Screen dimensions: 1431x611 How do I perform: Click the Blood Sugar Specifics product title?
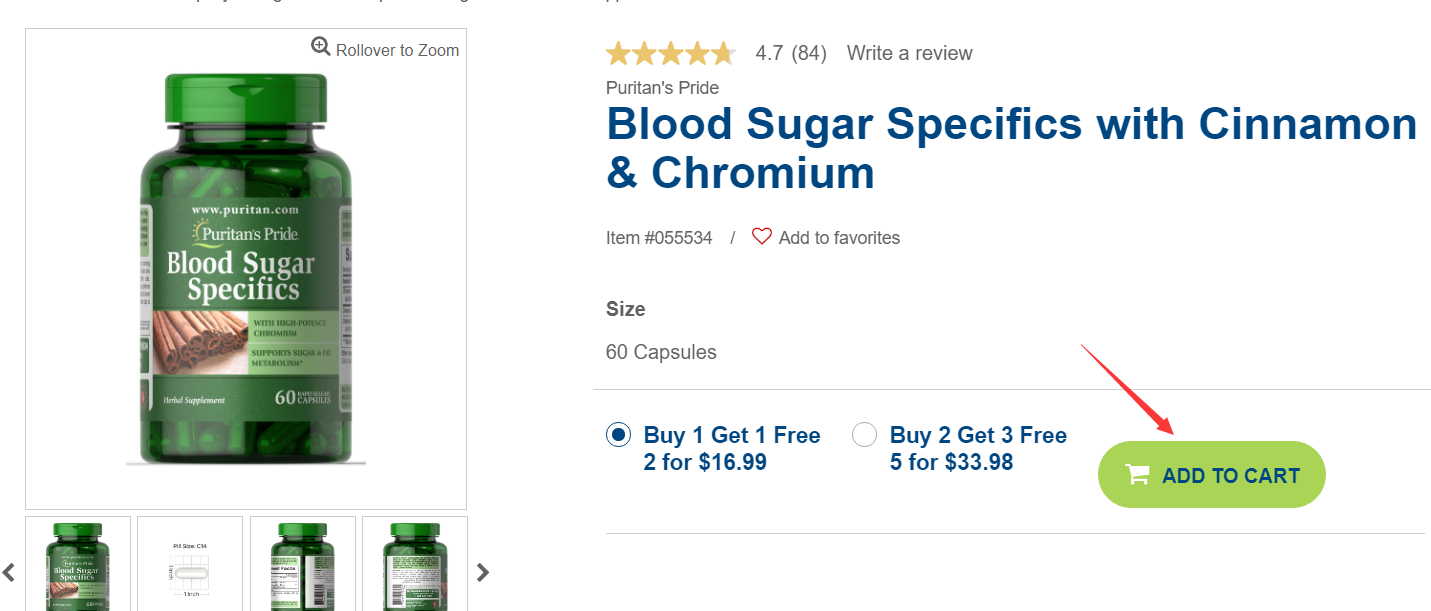tap(1011, 148)
